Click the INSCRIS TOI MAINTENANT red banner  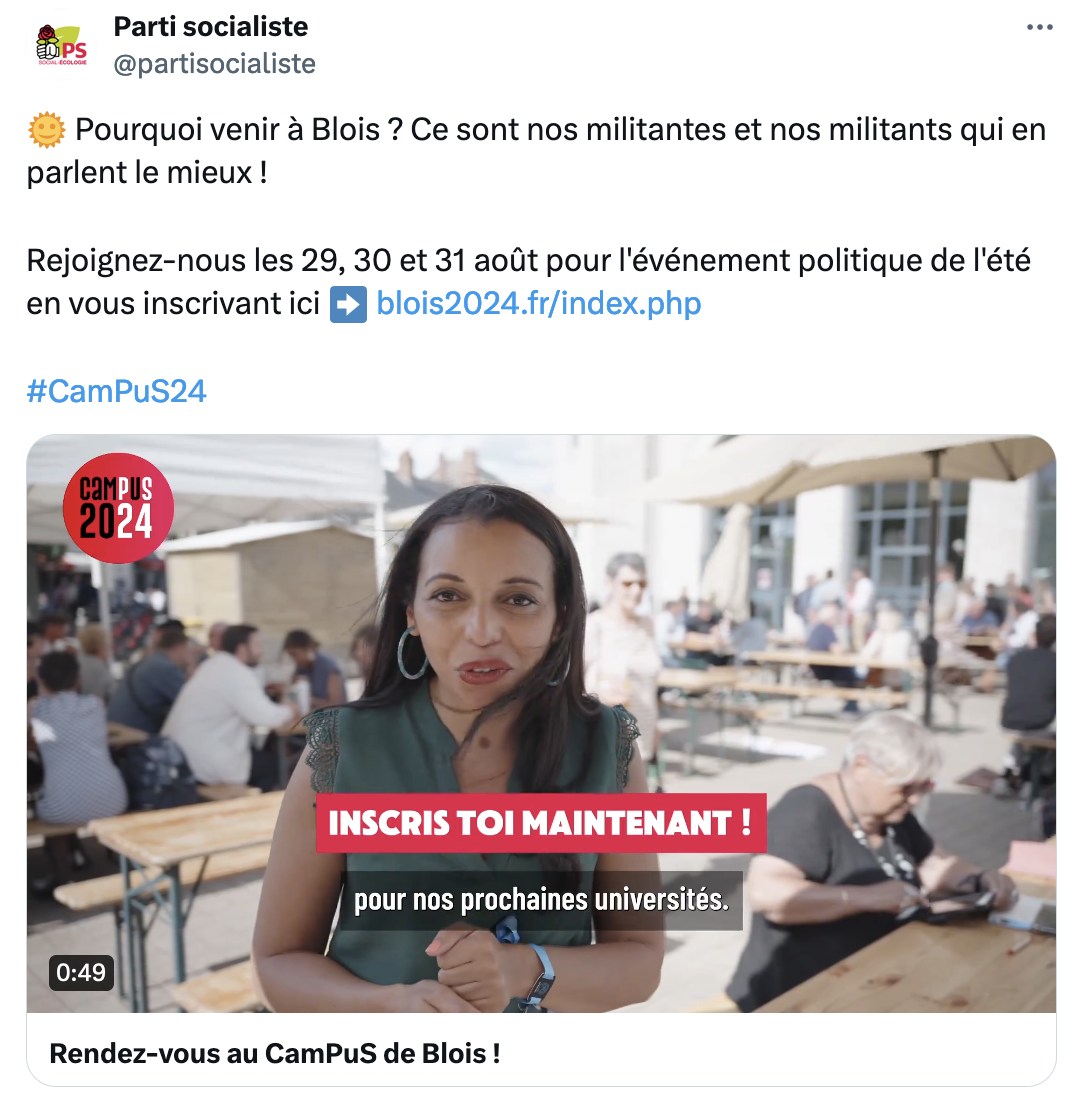tap(541, 823)
